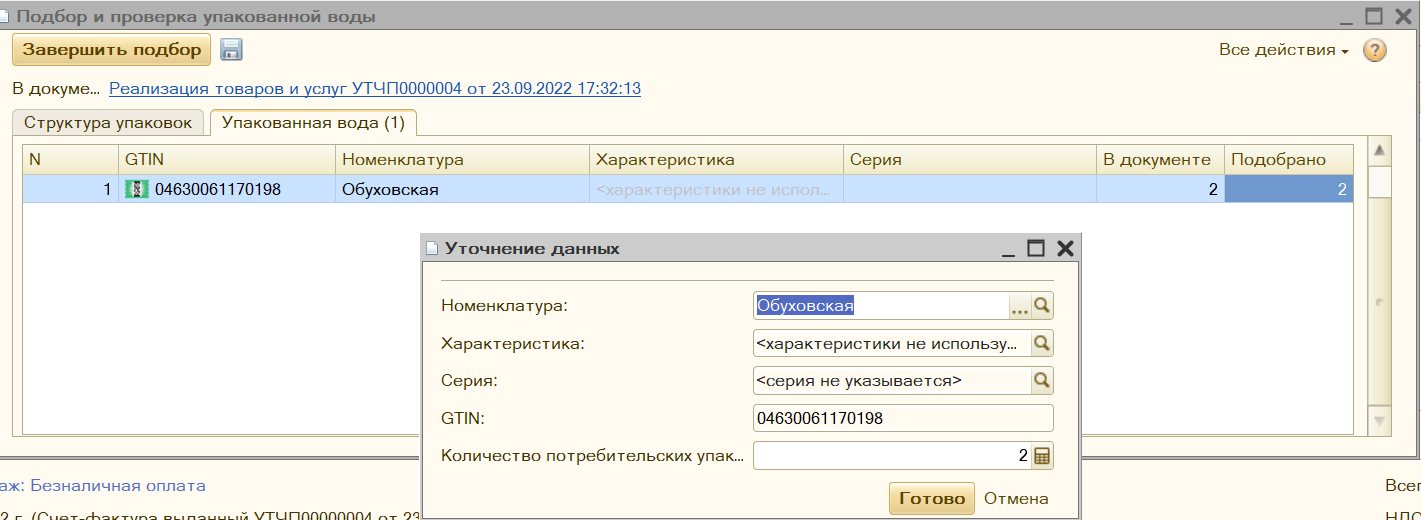Open the Все действия dropdown menu

coord(1283,50)
